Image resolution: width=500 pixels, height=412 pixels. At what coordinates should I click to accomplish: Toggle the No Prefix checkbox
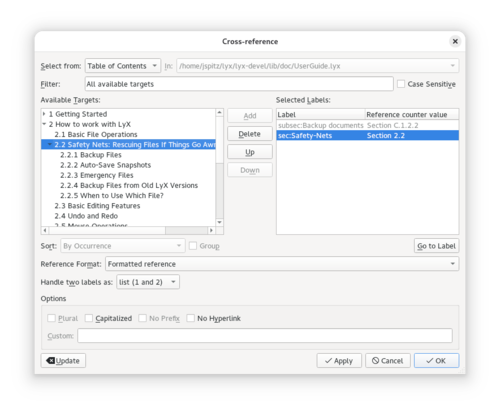tap(142, 318)
